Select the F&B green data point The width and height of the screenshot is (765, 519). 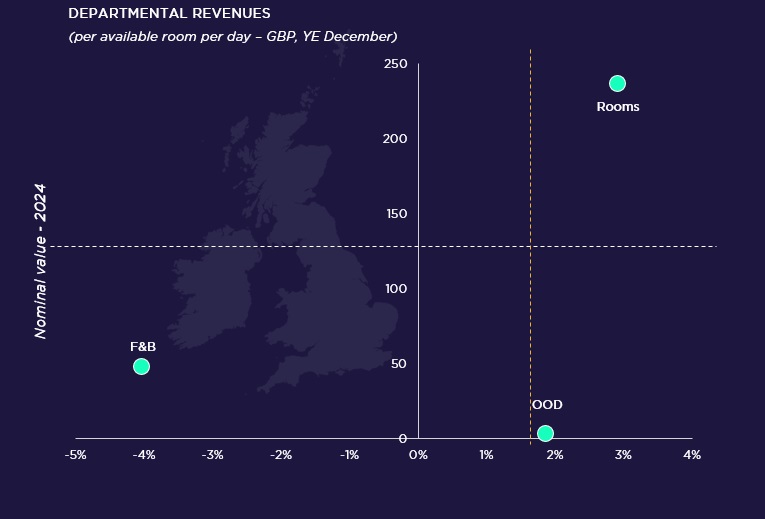click(x=141, y=366)
